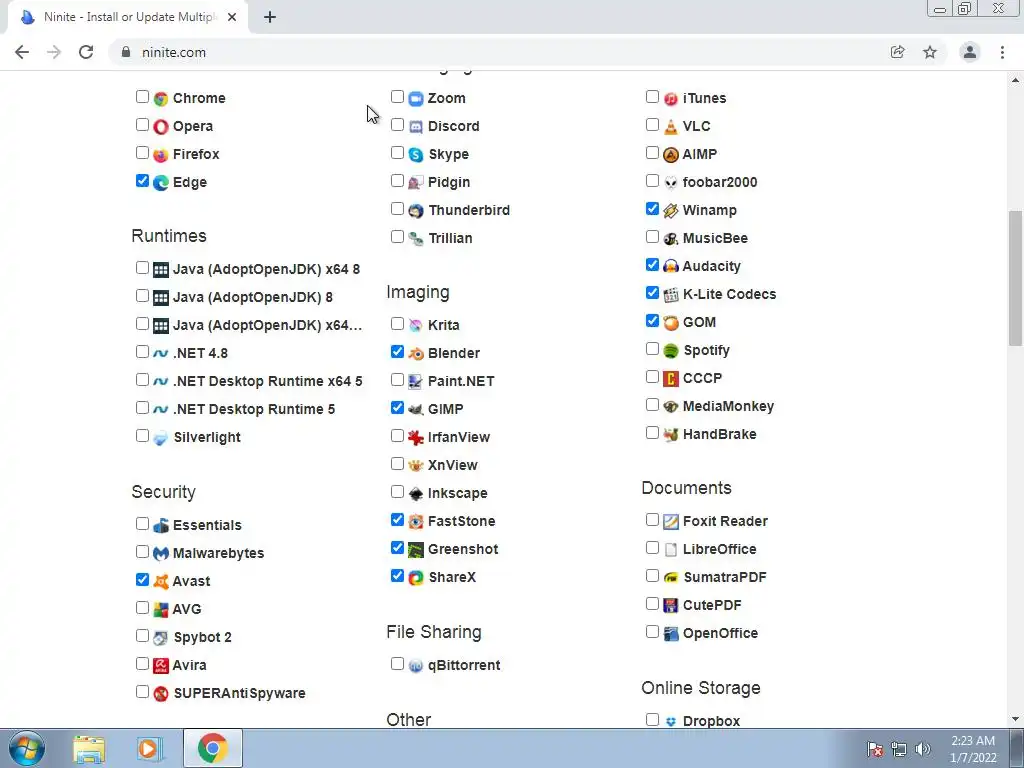1024x768 pixels.
Task: Open the Windows Start menu
Action: tap(27, 748)
